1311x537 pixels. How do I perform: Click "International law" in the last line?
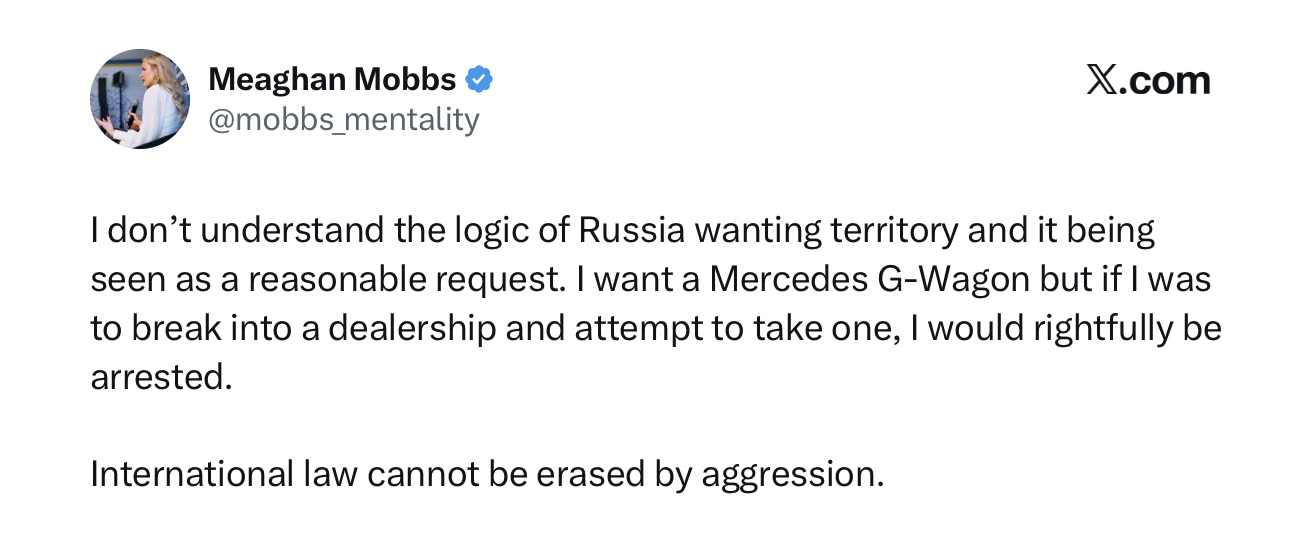click(223, 473)
